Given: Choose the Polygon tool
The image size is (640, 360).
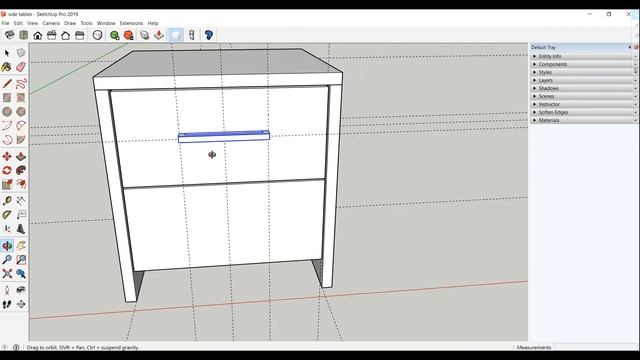Looking at the screenshot, I should (21, 111).
